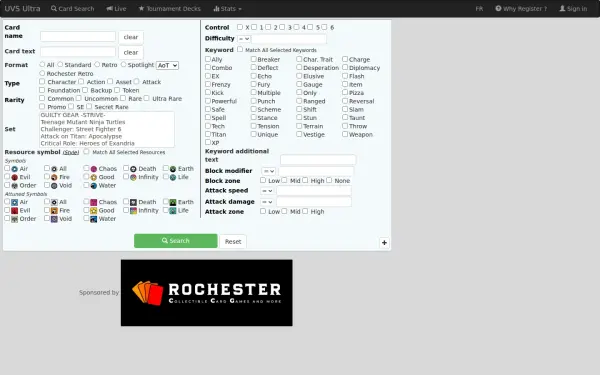Enable the Breaker keyword checkbox
The width and height of the screenshot is (600, 375).
click(x=253, y=59)
